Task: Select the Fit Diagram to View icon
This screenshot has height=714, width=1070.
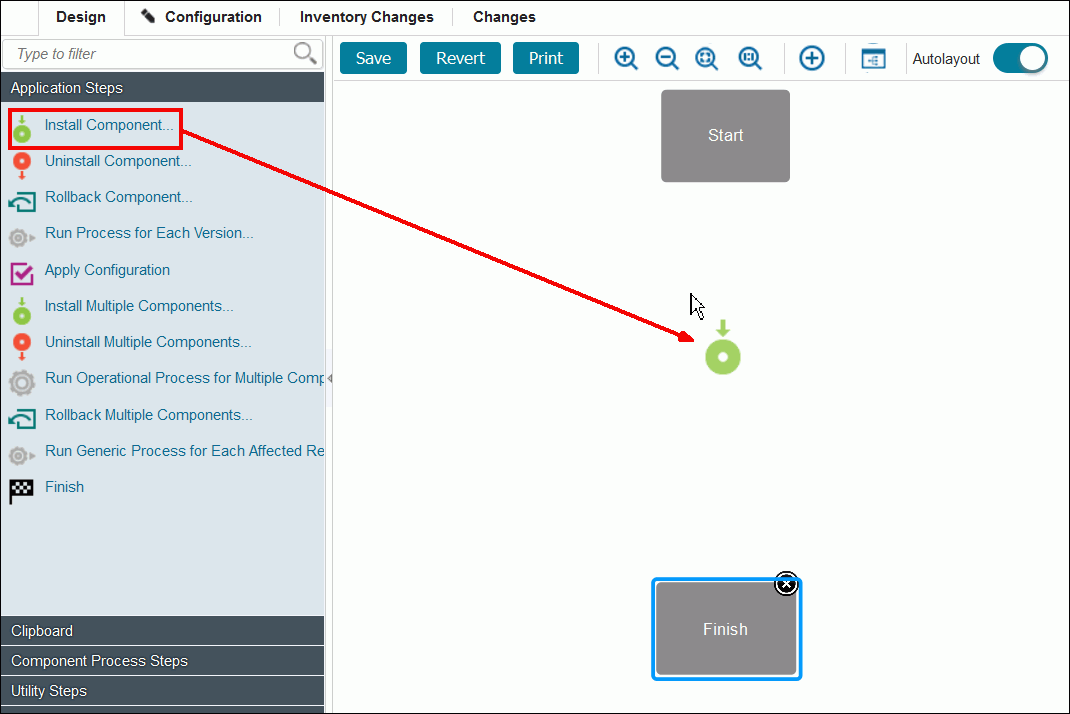Action: (707, 58)
